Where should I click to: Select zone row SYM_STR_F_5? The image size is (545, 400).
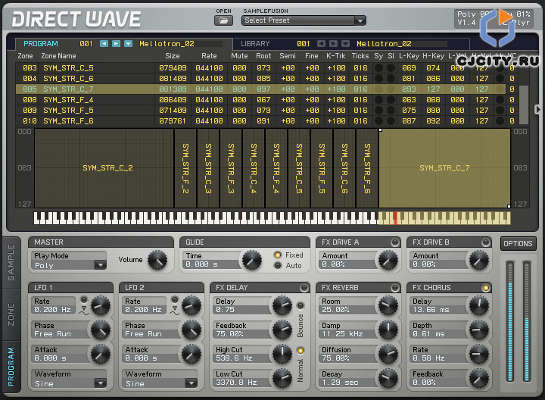tap(266, 111)
